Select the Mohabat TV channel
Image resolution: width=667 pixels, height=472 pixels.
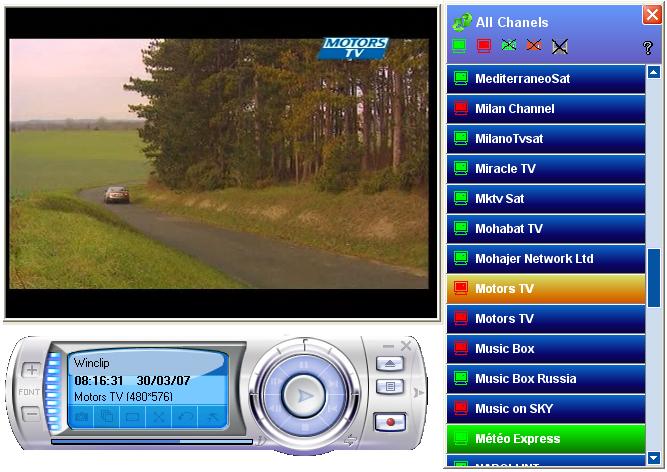coord(546,229)
